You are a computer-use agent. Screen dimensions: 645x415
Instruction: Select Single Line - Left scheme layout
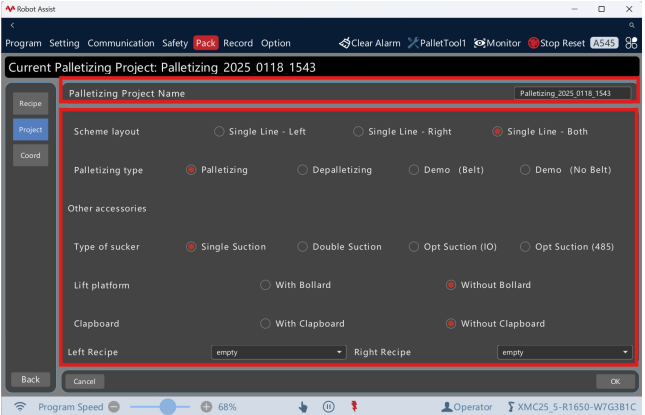[219, 132]
